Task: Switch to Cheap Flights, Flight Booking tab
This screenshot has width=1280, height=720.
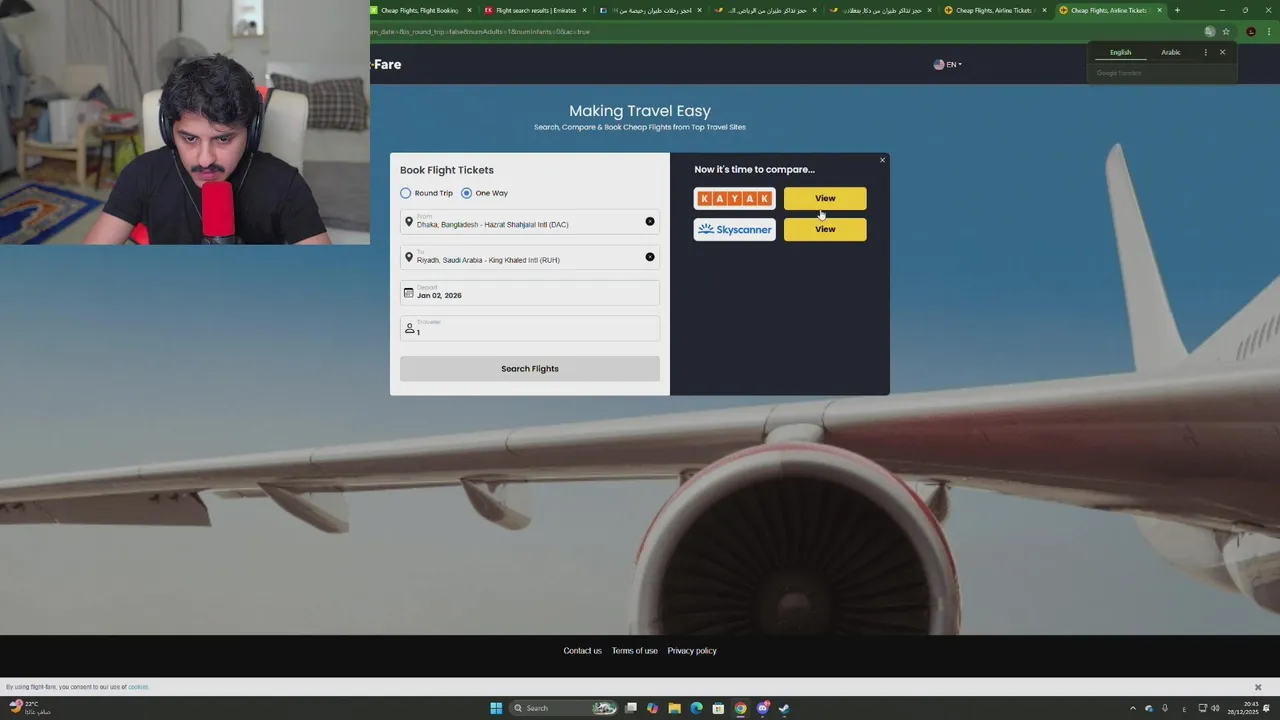Action: coord(419,10)
